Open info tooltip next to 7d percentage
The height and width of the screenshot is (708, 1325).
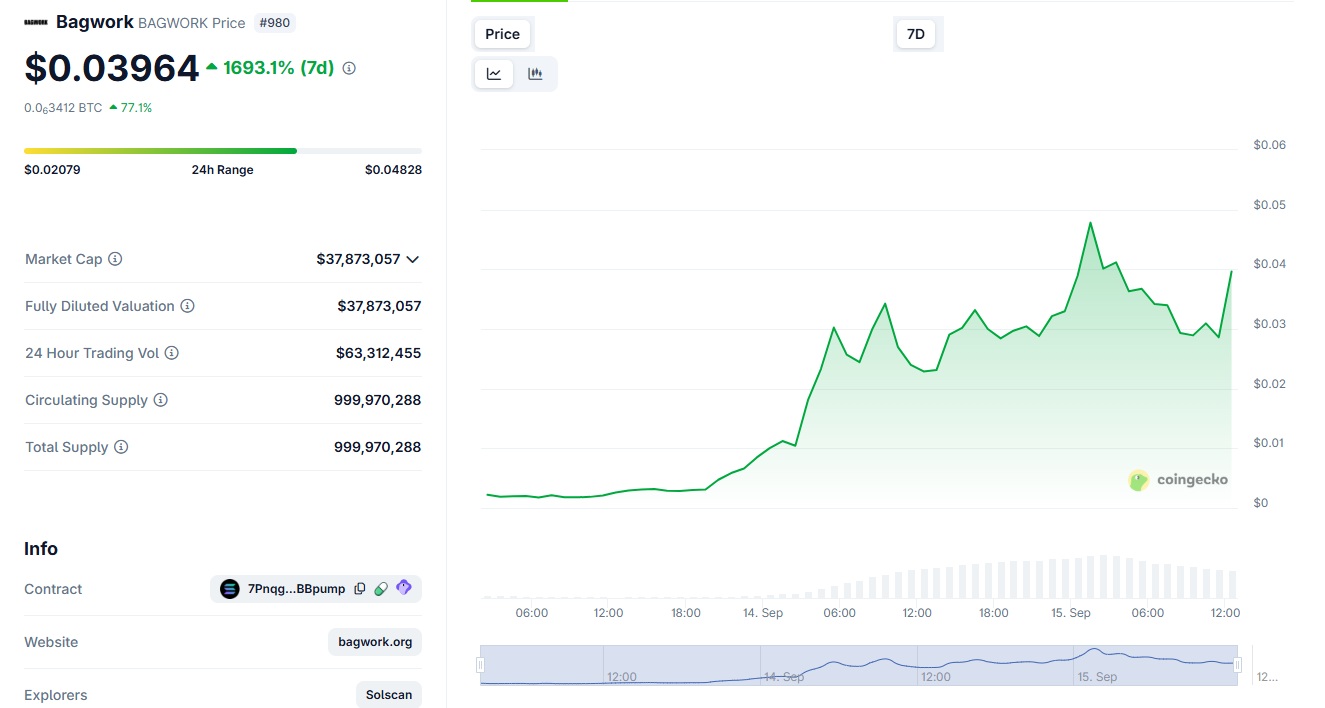(349, 68)
